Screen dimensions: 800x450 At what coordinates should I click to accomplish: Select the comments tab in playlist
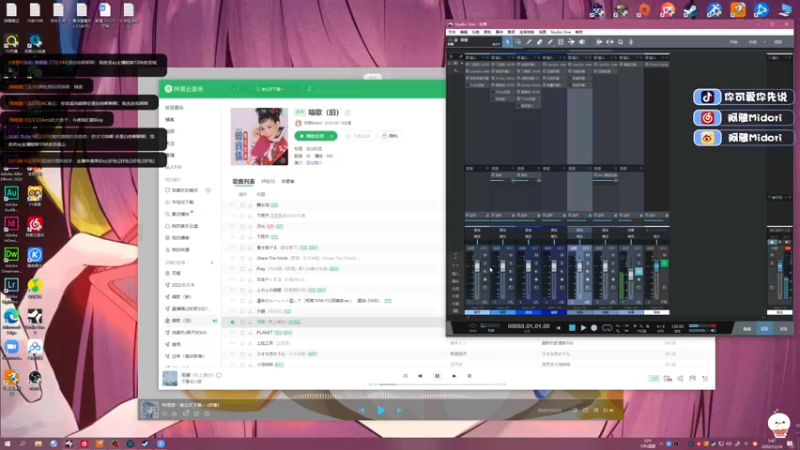point(268,181)
